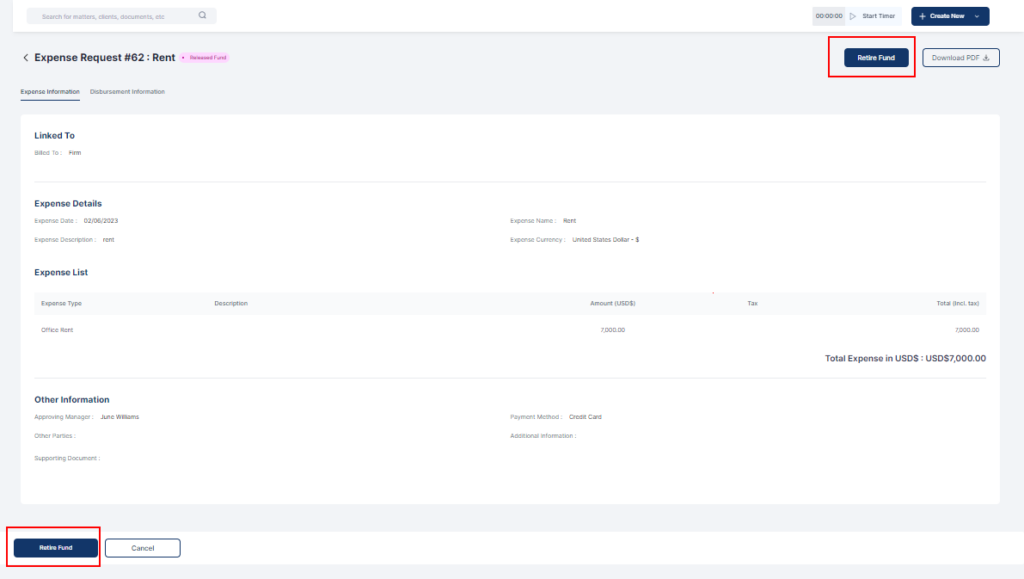Image resolution: width=1024 pixels, height=579 pixels.
Task: Click the Released Fund status badge
Action: 206,58
